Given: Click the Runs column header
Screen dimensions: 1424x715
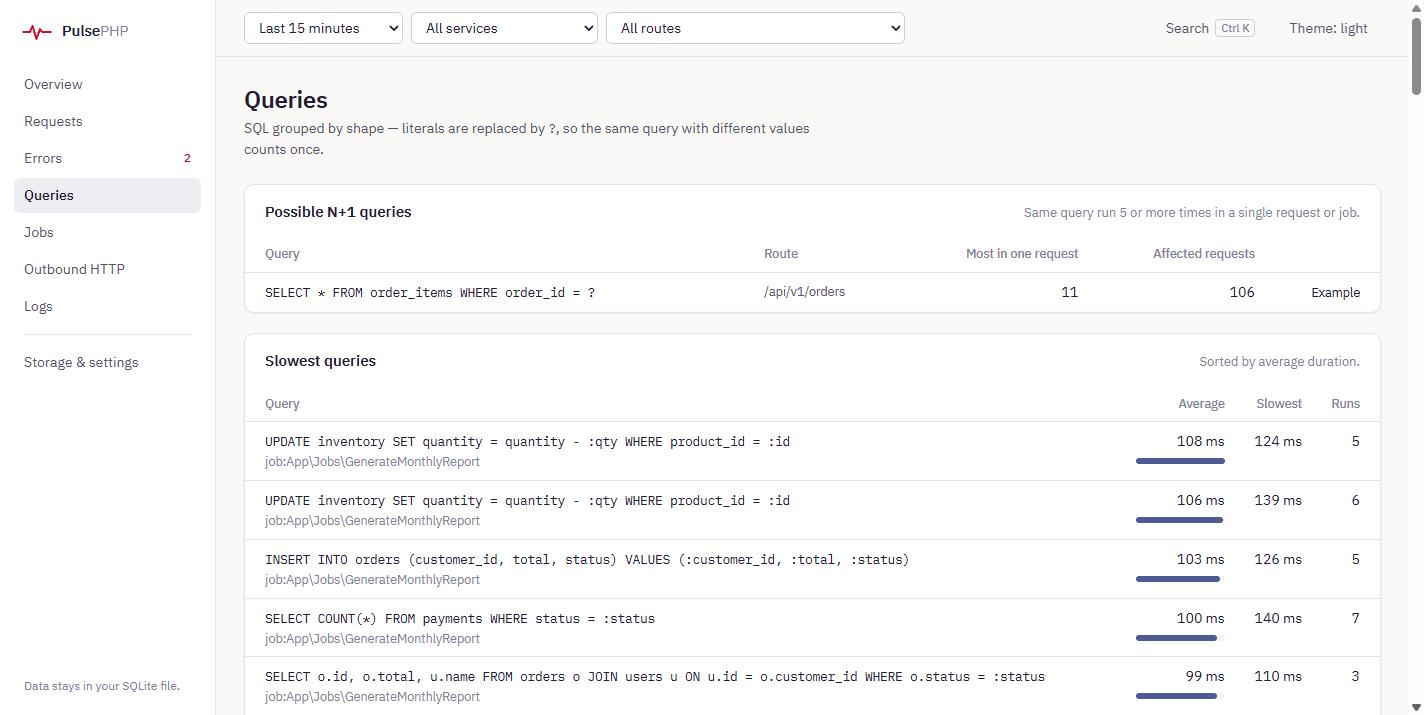Looking at the screenshot, I should [x=1345, y=404].
